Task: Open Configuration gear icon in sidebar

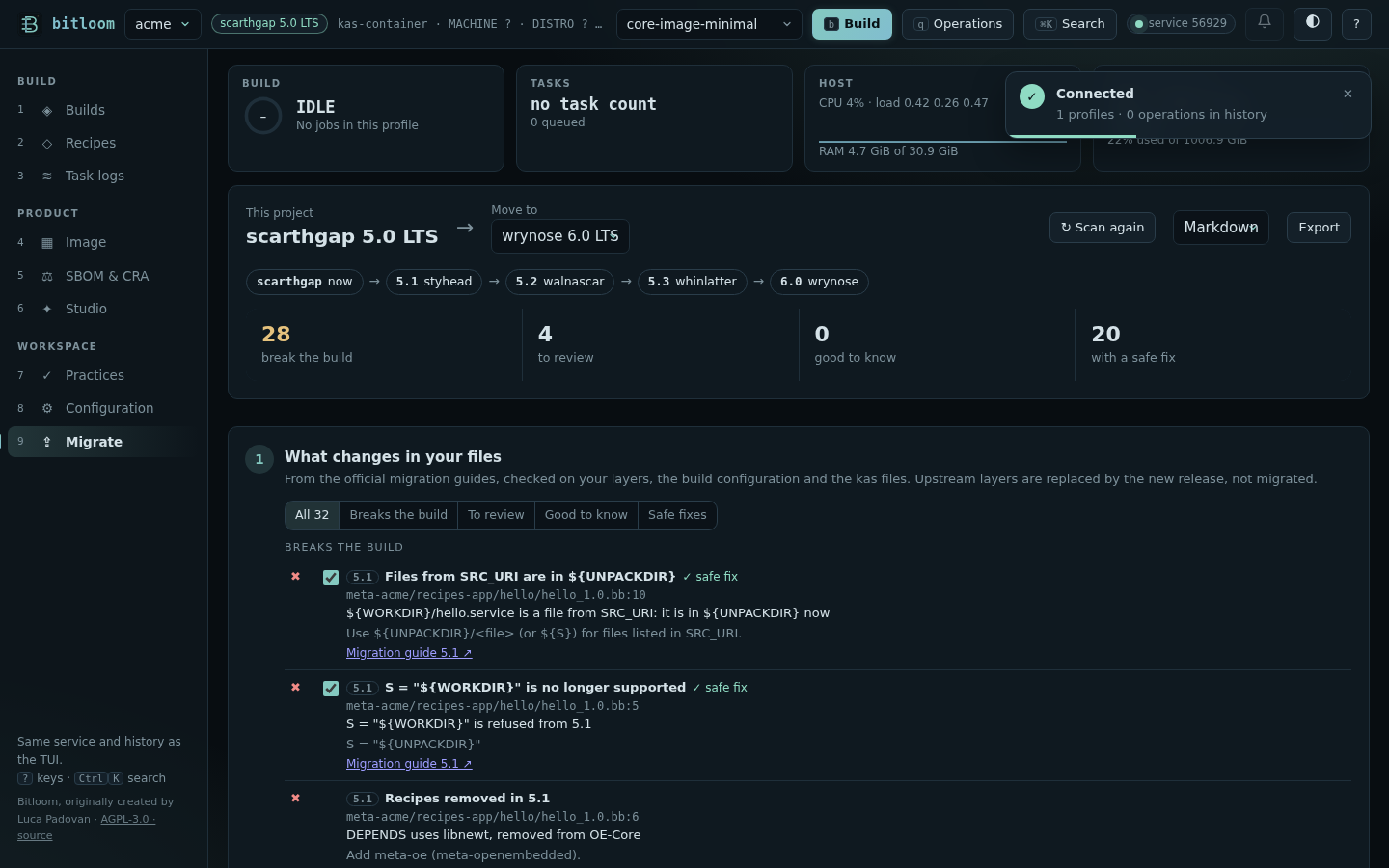Action: click(x=47, y=408)
